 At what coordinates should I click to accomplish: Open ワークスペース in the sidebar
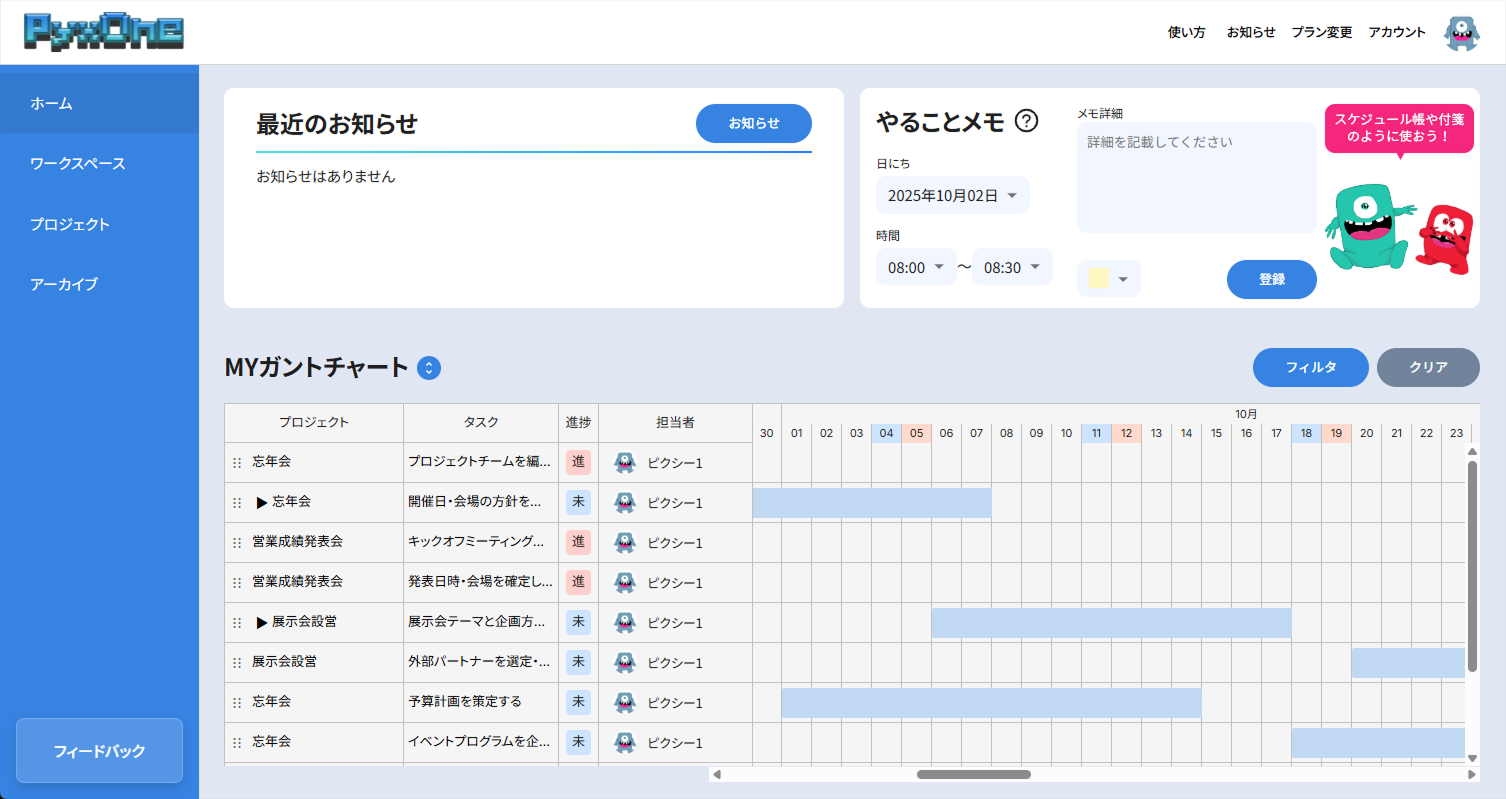[x=78, y=163]
